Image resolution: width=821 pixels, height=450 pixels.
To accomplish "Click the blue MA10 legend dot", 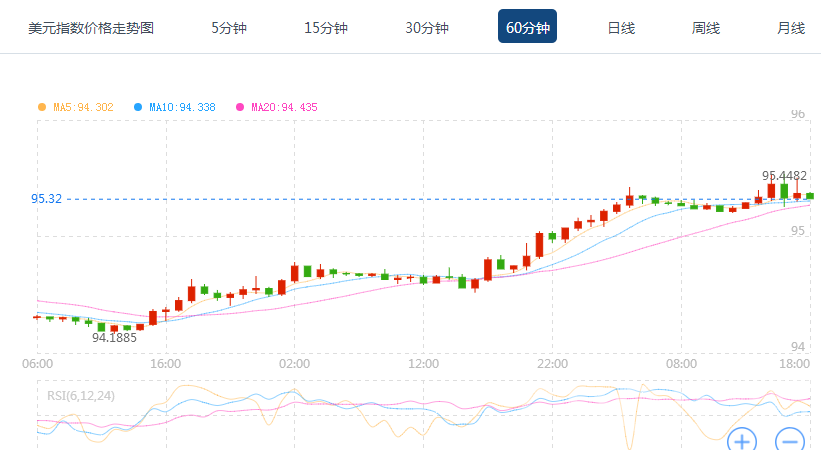I will [x=138, y=107].
